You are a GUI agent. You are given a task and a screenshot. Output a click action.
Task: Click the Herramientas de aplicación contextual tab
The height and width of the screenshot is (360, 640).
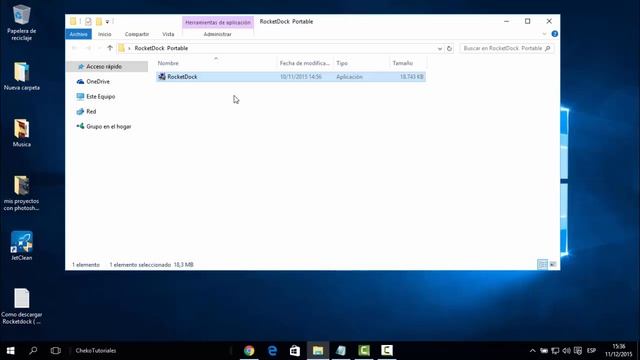click(218, 22)
